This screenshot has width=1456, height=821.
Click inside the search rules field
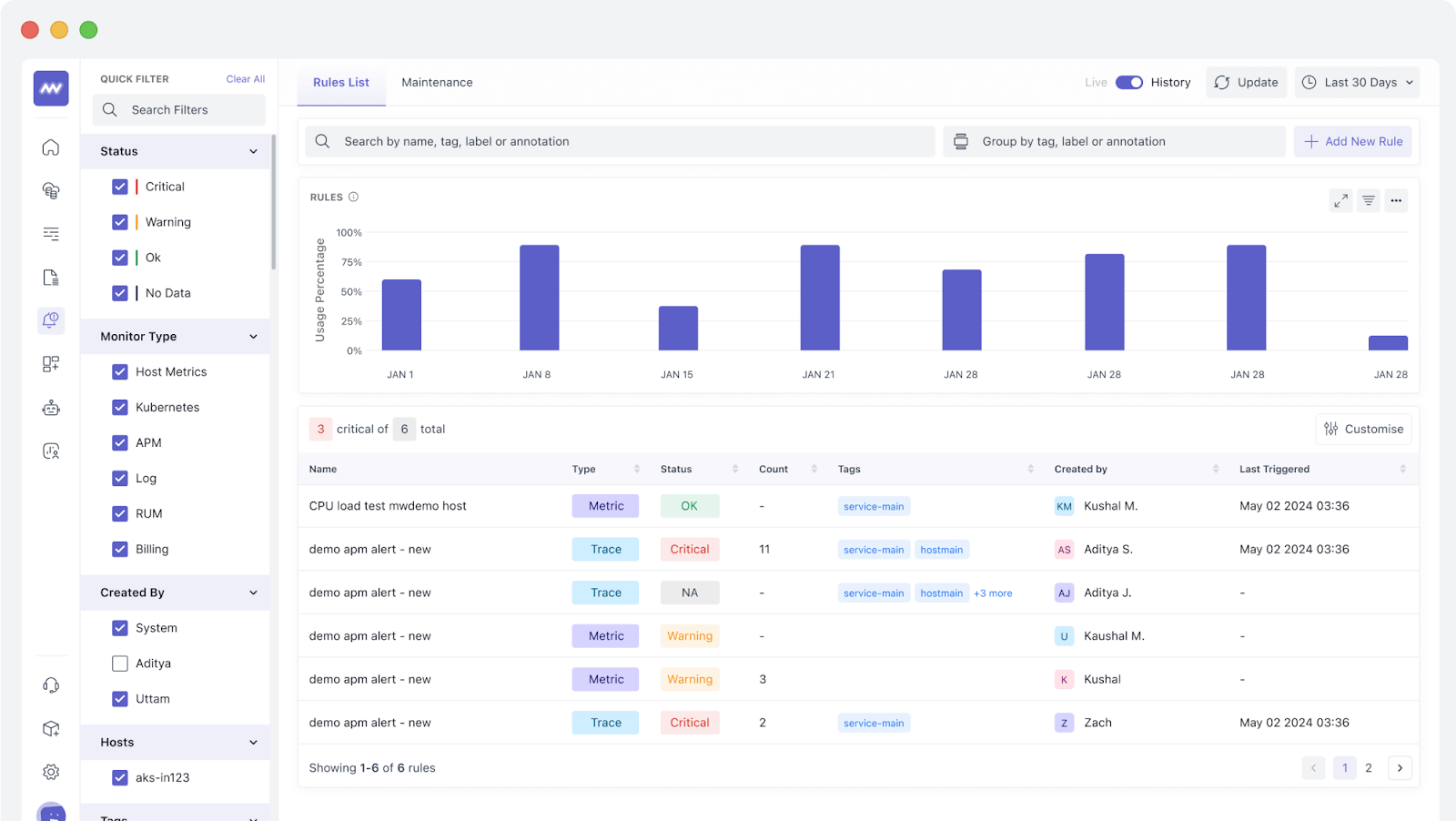(x=619, y=141)
